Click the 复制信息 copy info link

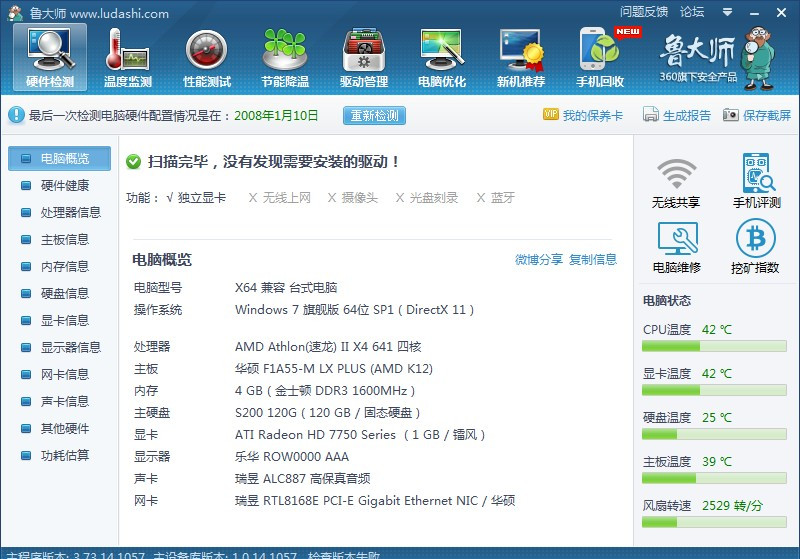pyautogui.click(x=593, y=259)
